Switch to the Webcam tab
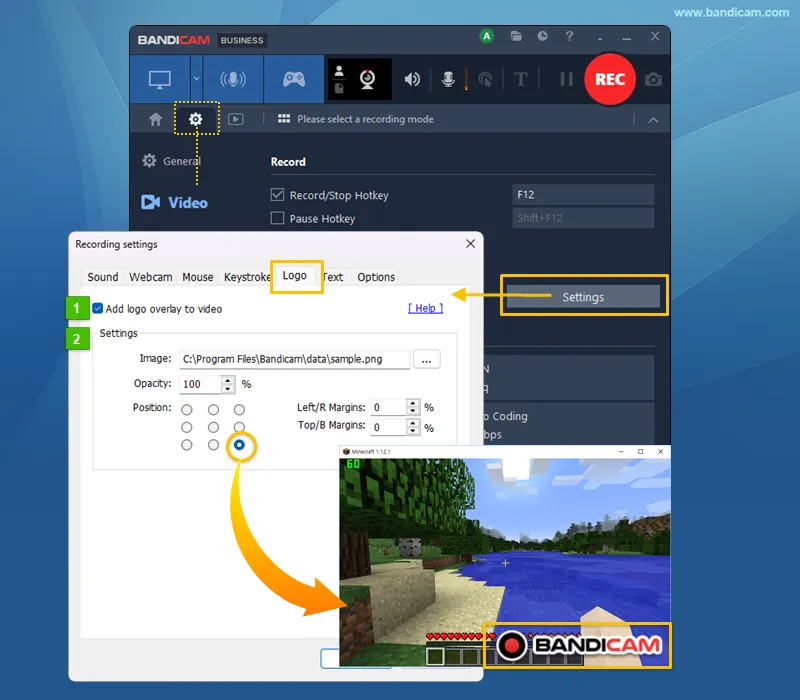Image resolution: width=800 pixels, height=700 pixels. 151,277
